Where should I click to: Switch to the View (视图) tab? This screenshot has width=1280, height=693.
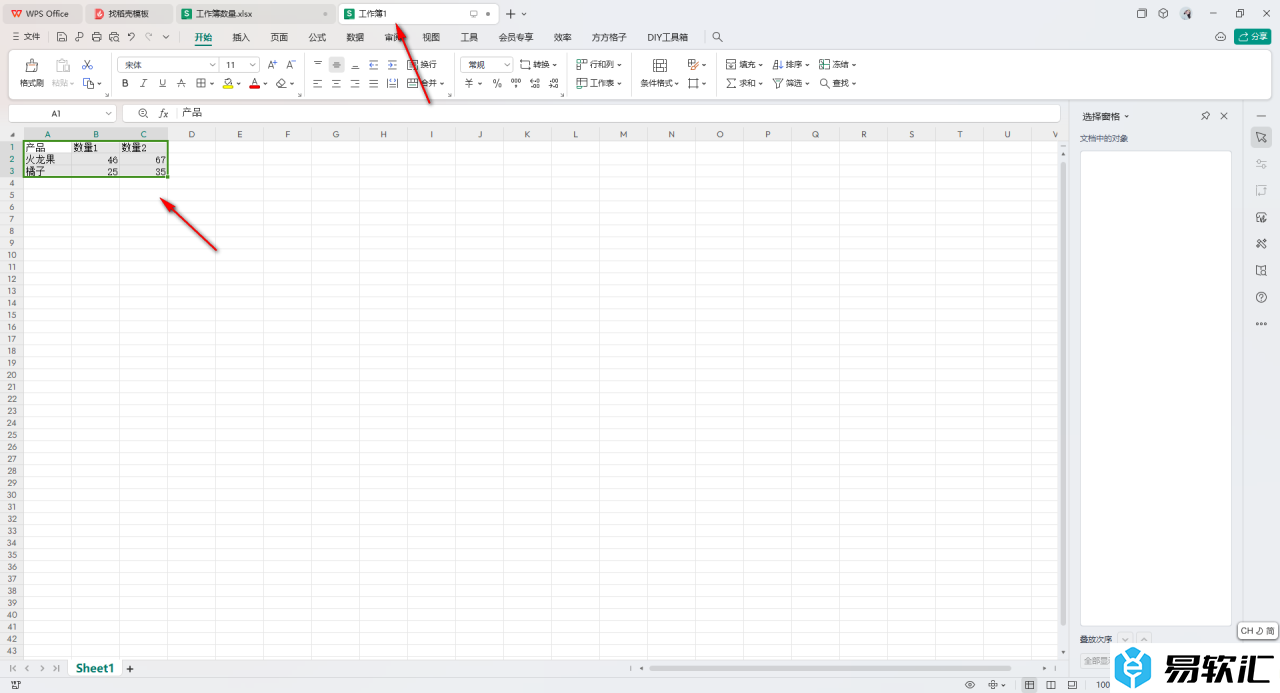tap(431, 37)
